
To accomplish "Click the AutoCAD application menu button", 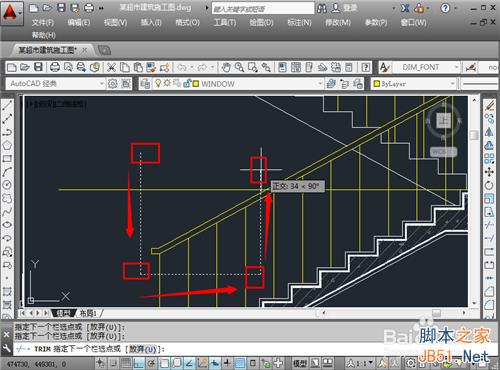I will (x=12, y=13).
